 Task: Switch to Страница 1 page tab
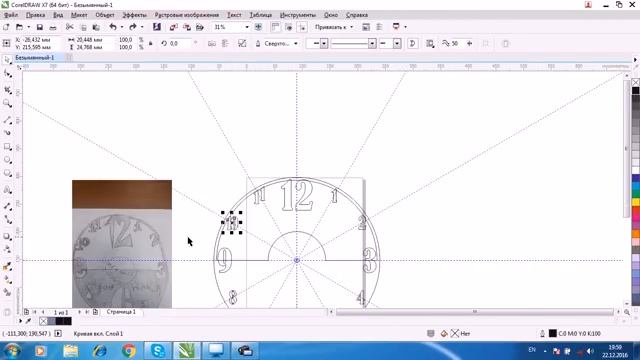point(121,312)
